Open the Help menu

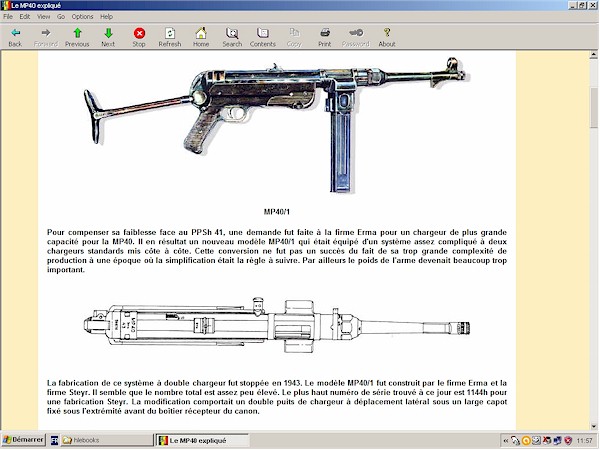click(106, 16)
